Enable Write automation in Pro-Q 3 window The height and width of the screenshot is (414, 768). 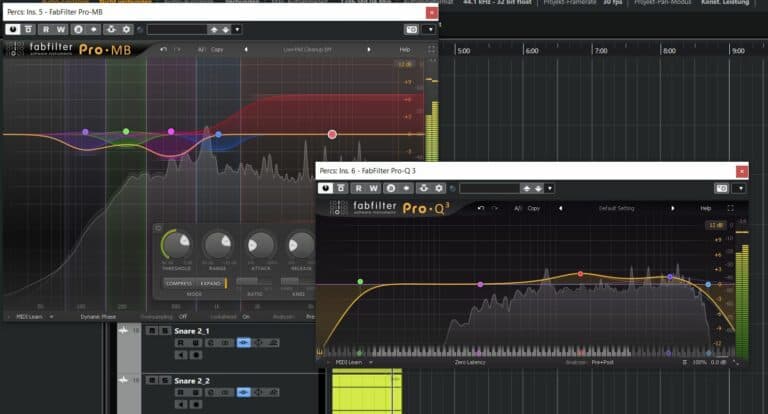[x=373, y=188]
